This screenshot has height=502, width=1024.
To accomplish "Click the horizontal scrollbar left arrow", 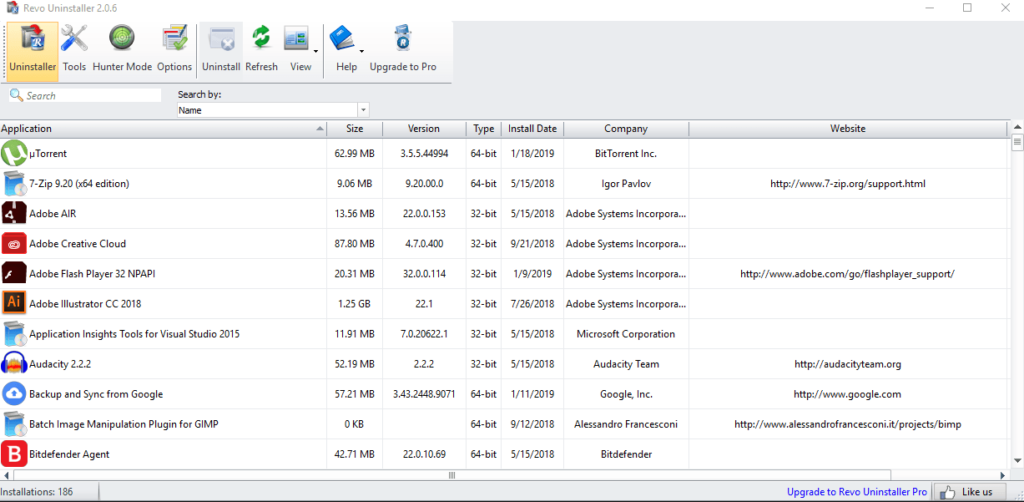I will pos(6,475).
